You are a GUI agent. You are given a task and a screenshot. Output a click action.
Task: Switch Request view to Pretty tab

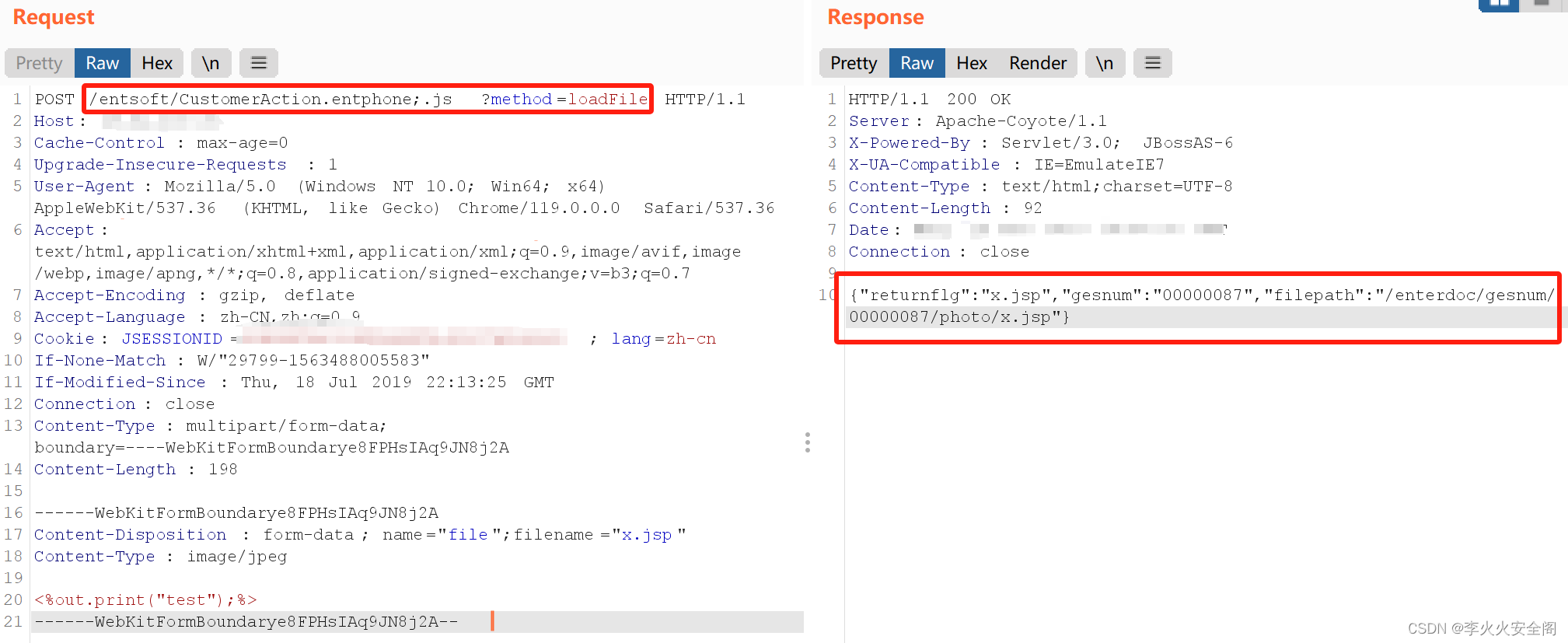pyautogui.click(x=39, y=63)
